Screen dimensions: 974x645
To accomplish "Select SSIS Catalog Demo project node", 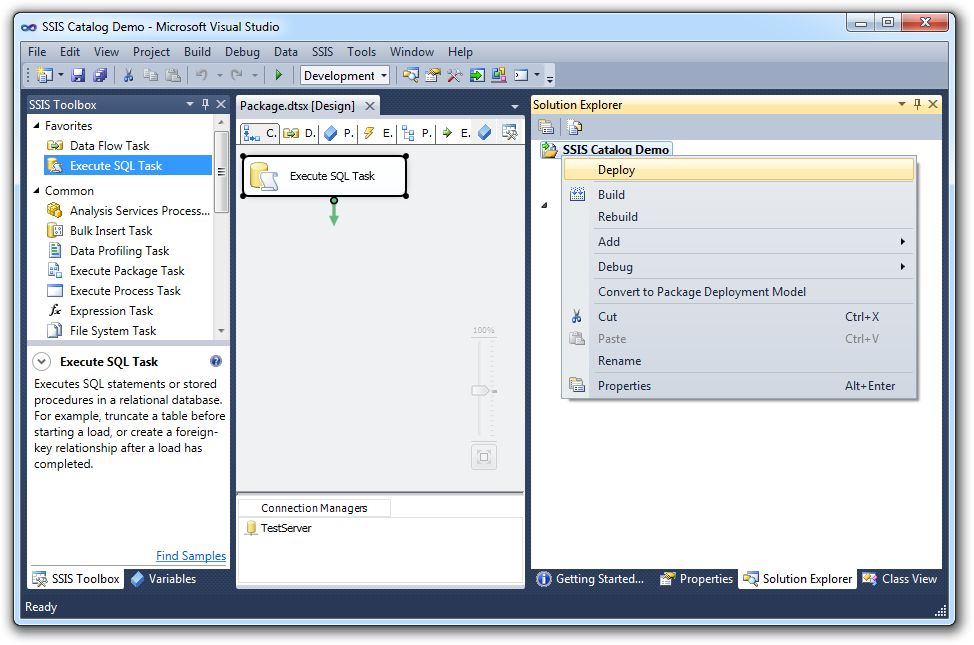I will click(606, 149).
